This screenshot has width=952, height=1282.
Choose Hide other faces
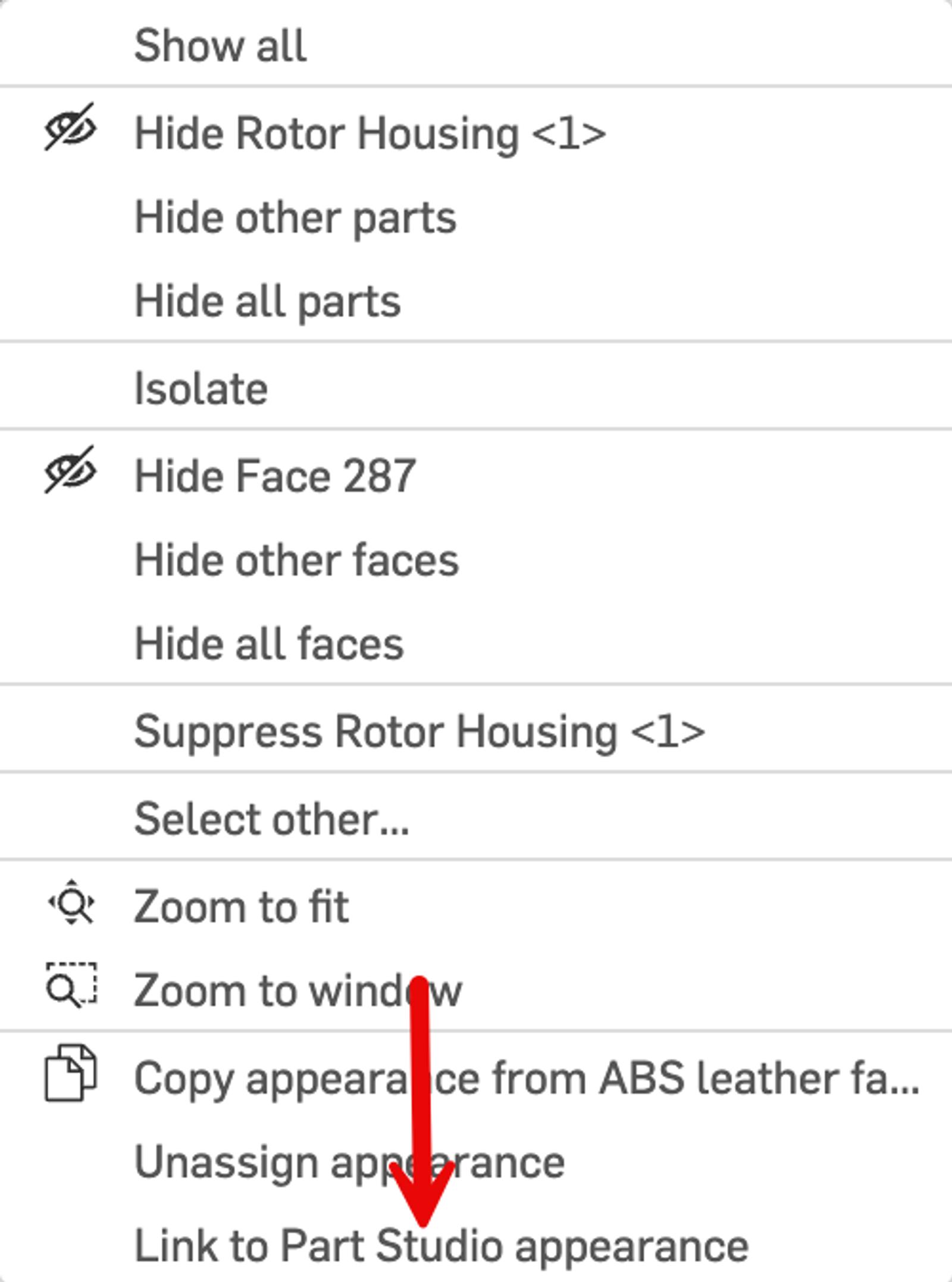pyautogui.click(x=296, y=561)
